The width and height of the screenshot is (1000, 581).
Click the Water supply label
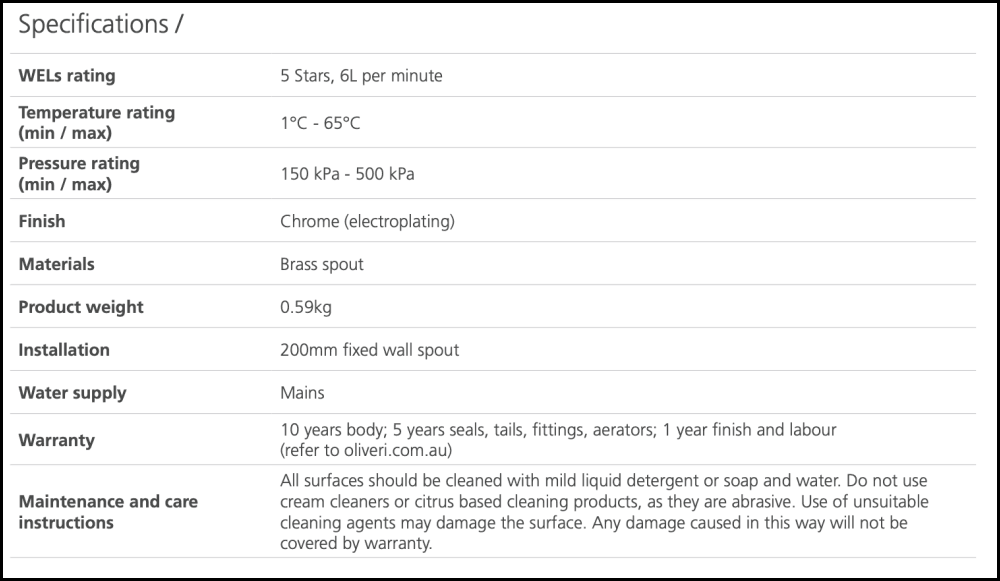72,393
